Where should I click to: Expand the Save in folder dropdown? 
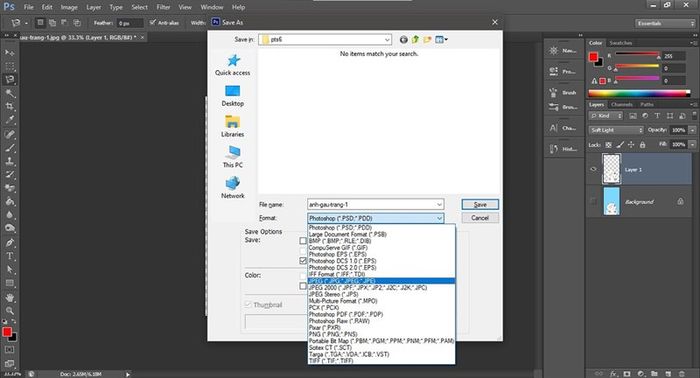pyautogui.click(x=387, y=40)
